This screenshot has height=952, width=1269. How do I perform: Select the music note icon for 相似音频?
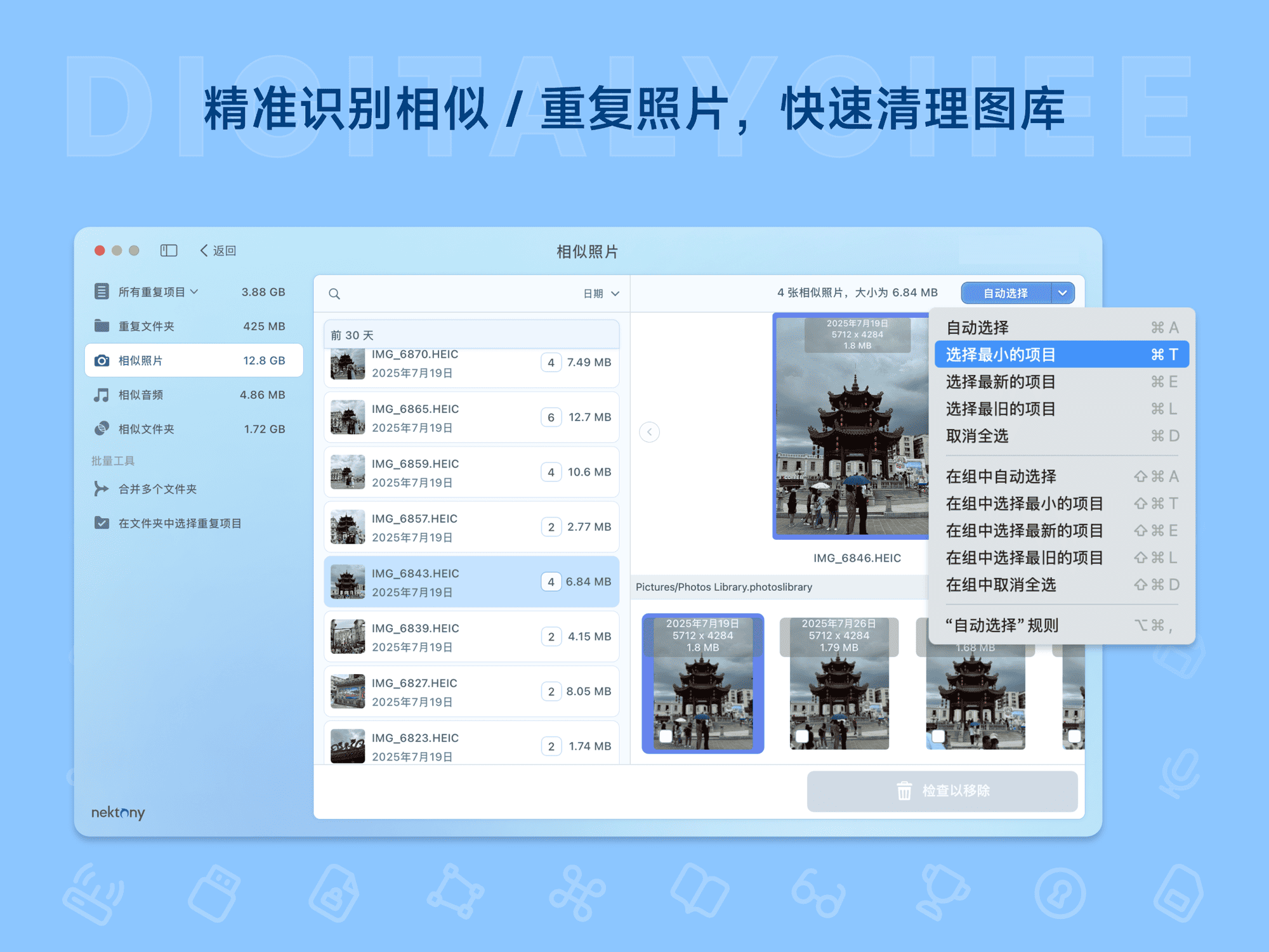coord(102,394)
